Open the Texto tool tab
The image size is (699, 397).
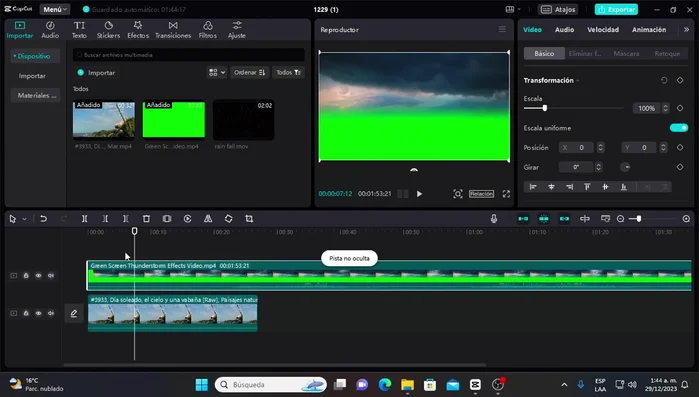click(x=79, y=30)
